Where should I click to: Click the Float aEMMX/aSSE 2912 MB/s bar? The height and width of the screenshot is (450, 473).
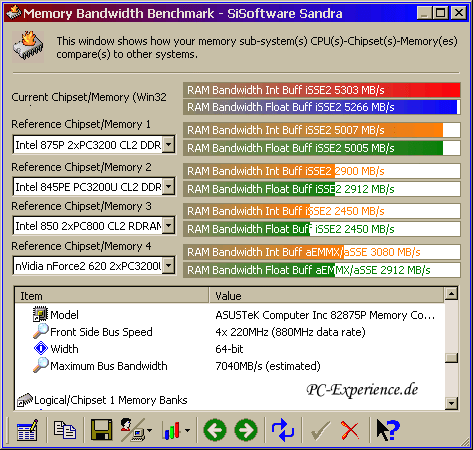[x=322, y=270]
